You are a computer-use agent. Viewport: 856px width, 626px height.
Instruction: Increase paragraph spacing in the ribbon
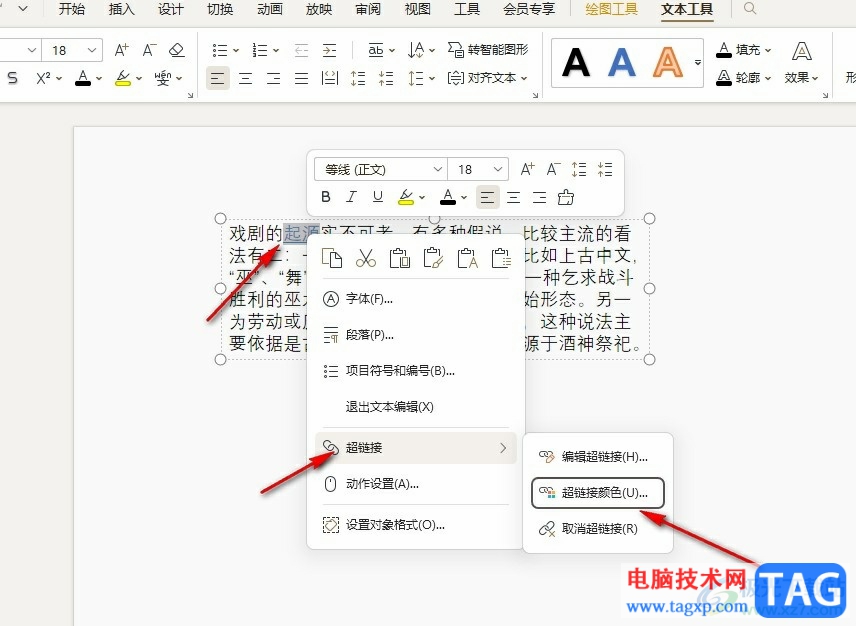tap(358, 78)
